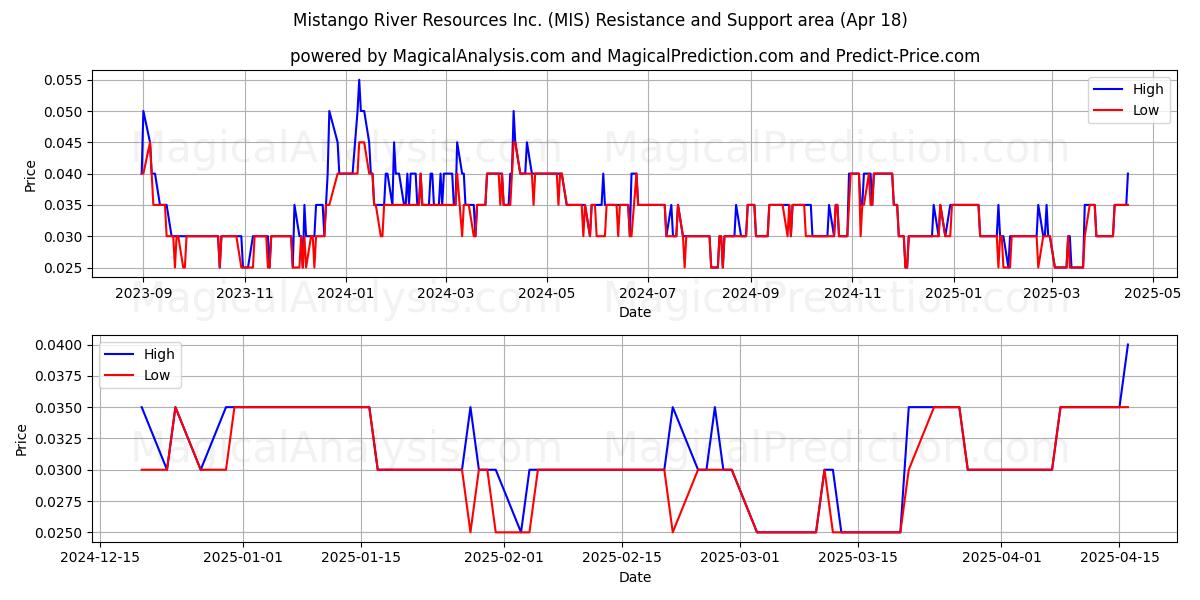Click the 0.0350 tick on bottom chart y-axis
Viewport: 1200px width, 600px height.
tap(61, 408)
